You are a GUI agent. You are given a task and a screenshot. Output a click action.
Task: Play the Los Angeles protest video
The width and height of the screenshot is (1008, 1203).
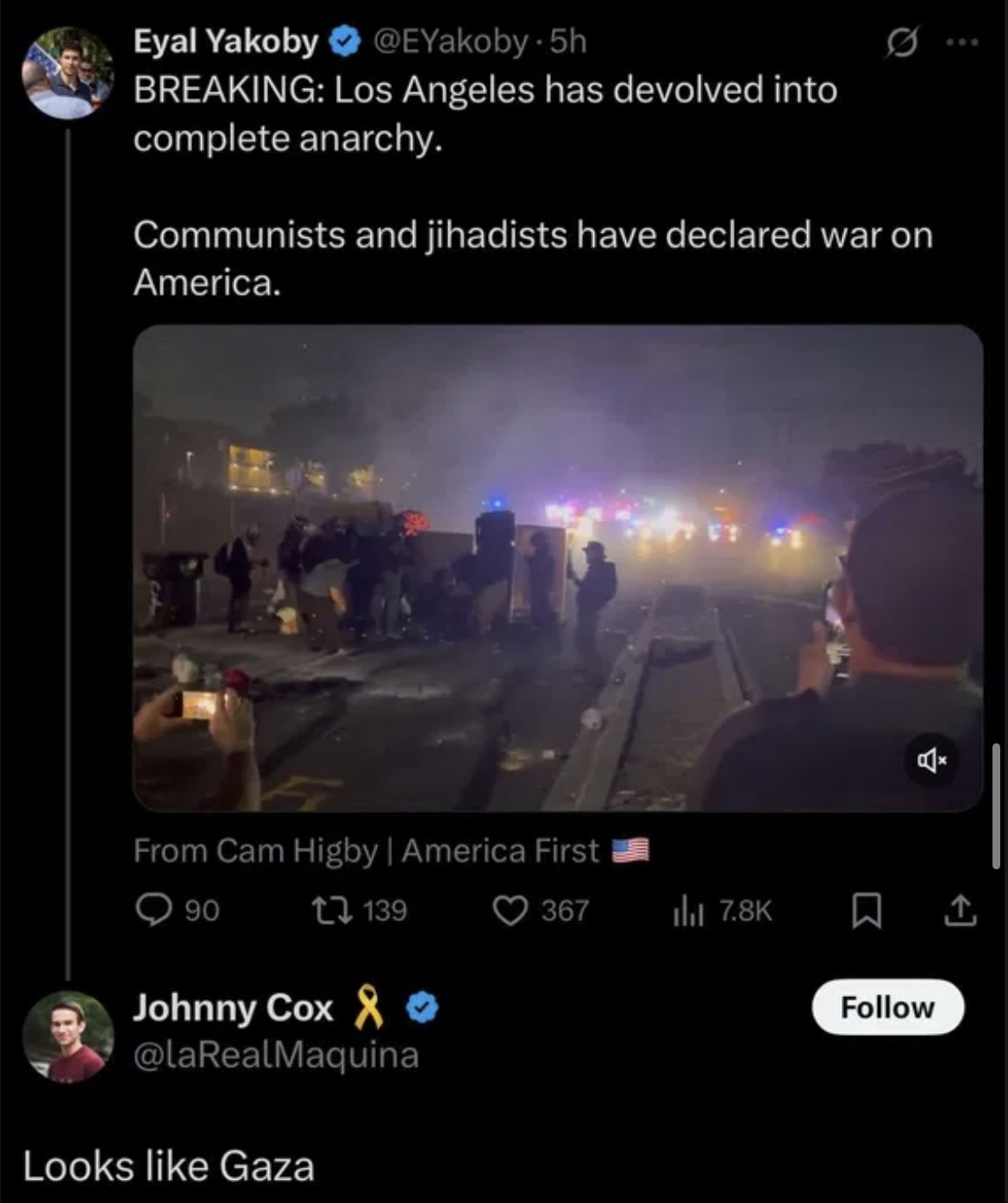pos(558,567)
